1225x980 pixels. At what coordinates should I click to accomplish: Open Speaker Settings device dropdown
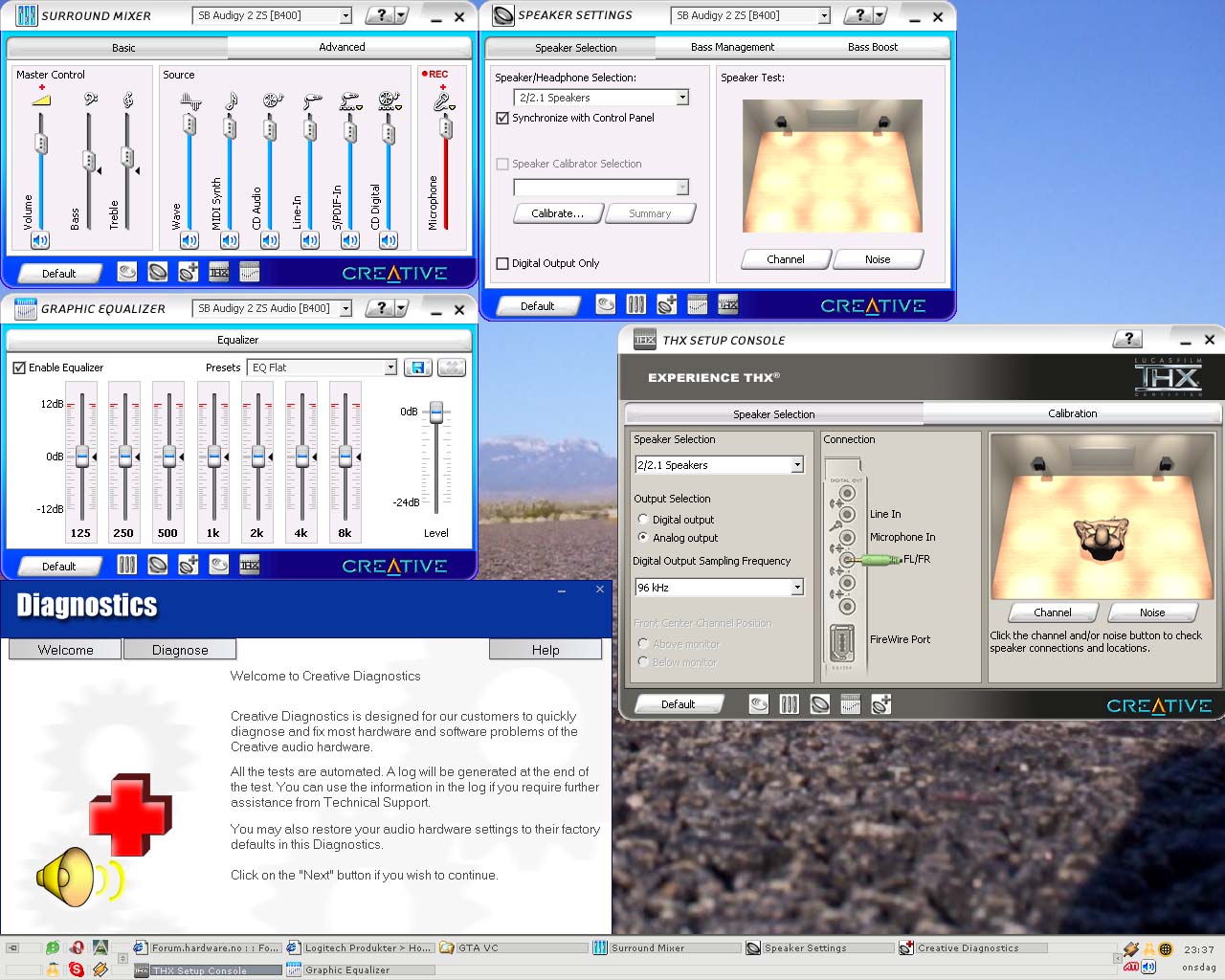coord(824,15)
